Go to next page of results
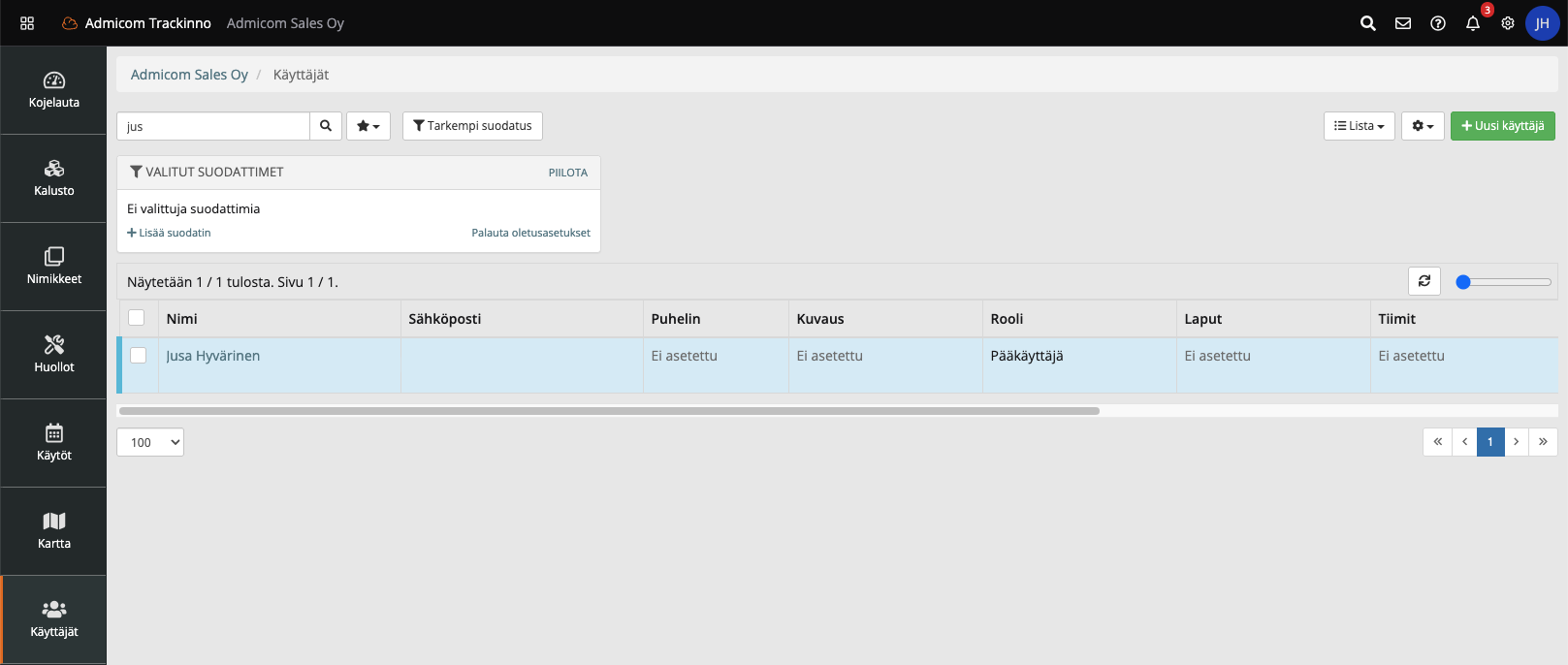Screen dimensions: 1568x665 (x=1517, y=442)
